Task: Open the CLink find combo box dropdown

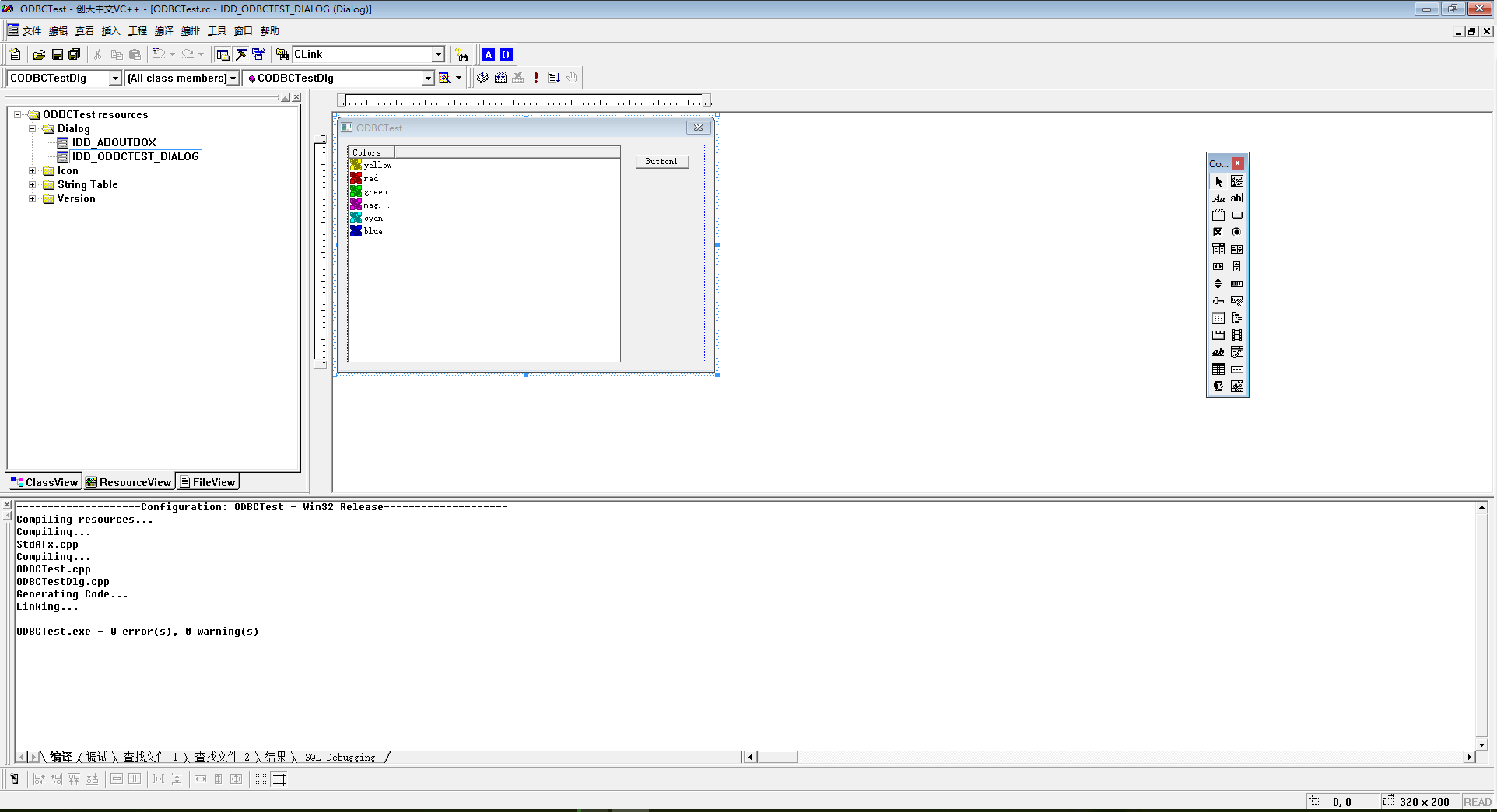Action: (438, 54)
